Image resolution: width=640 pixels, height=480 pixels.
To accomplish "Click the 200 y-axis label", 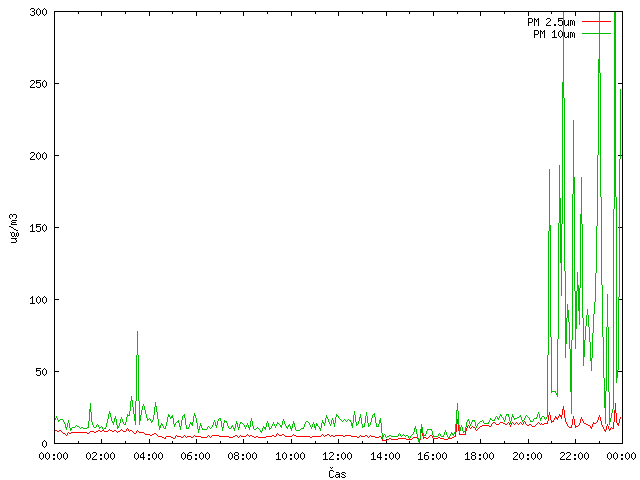I will 39,156.
